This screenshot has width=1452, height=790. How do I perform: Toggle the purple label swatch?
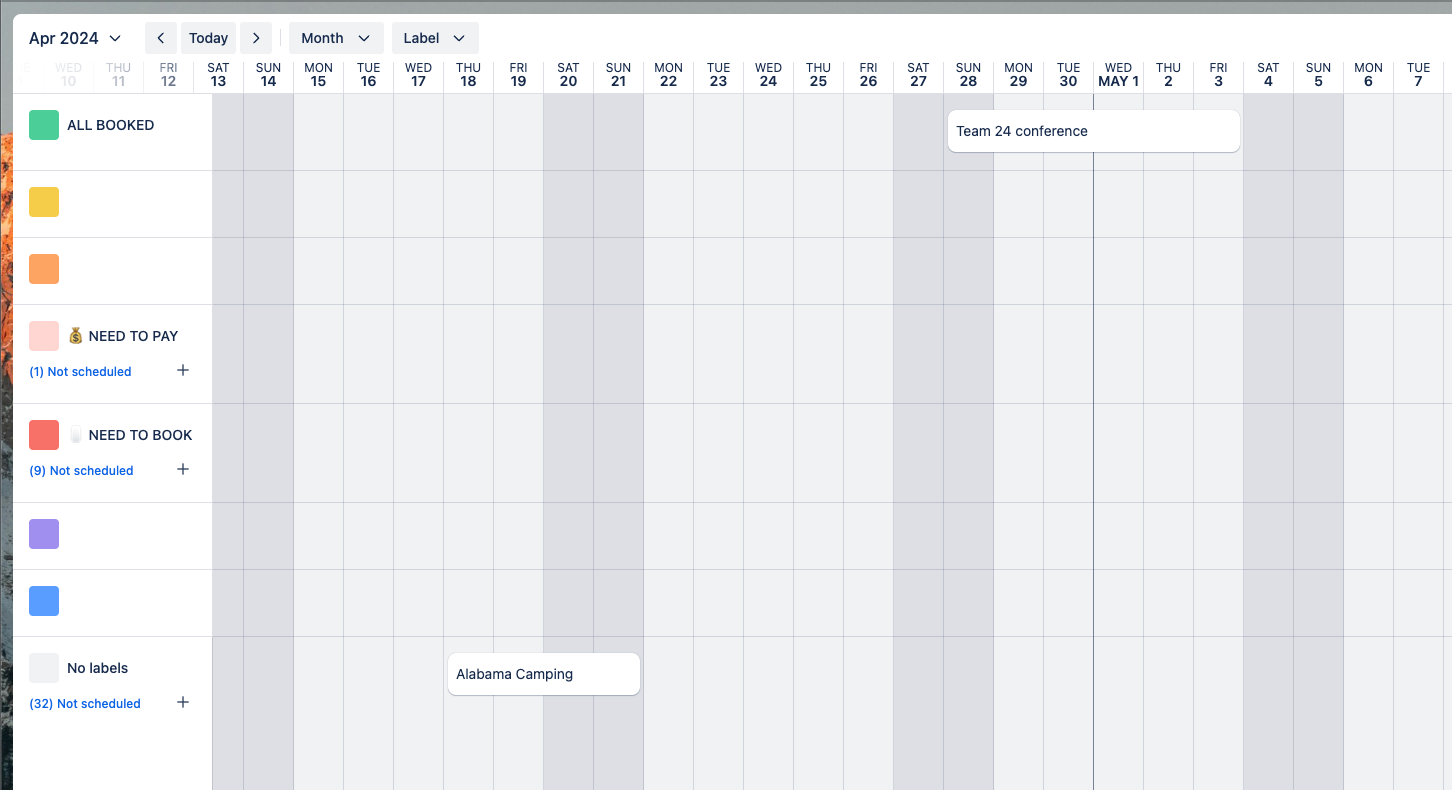pyautogui.click(x=43, y=533)
